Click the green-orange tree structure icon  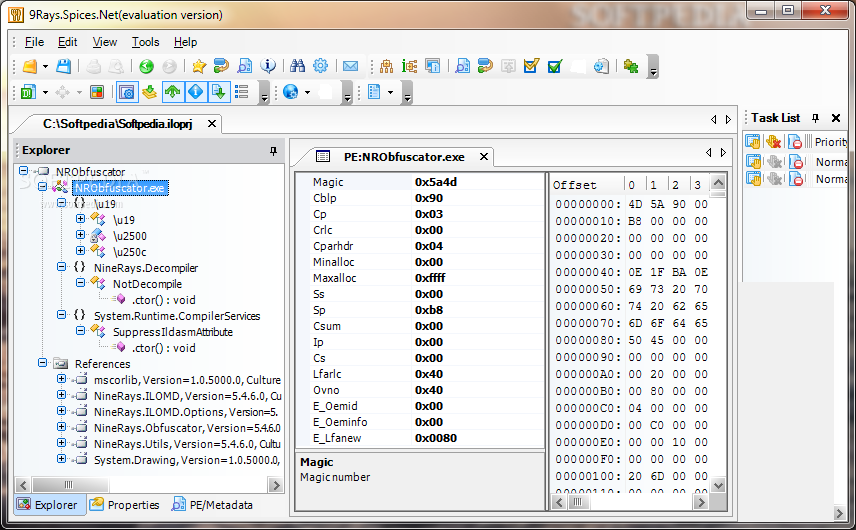tap(409, 67)
